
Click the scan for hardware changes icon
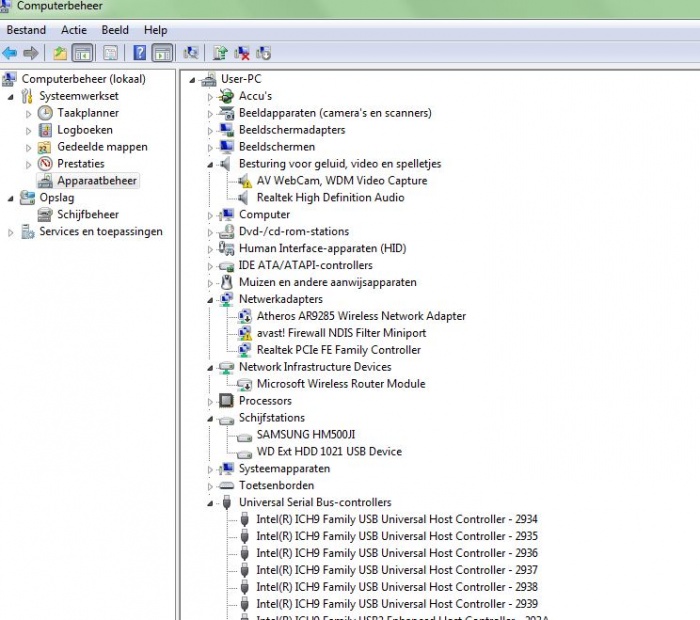(190, 53)
